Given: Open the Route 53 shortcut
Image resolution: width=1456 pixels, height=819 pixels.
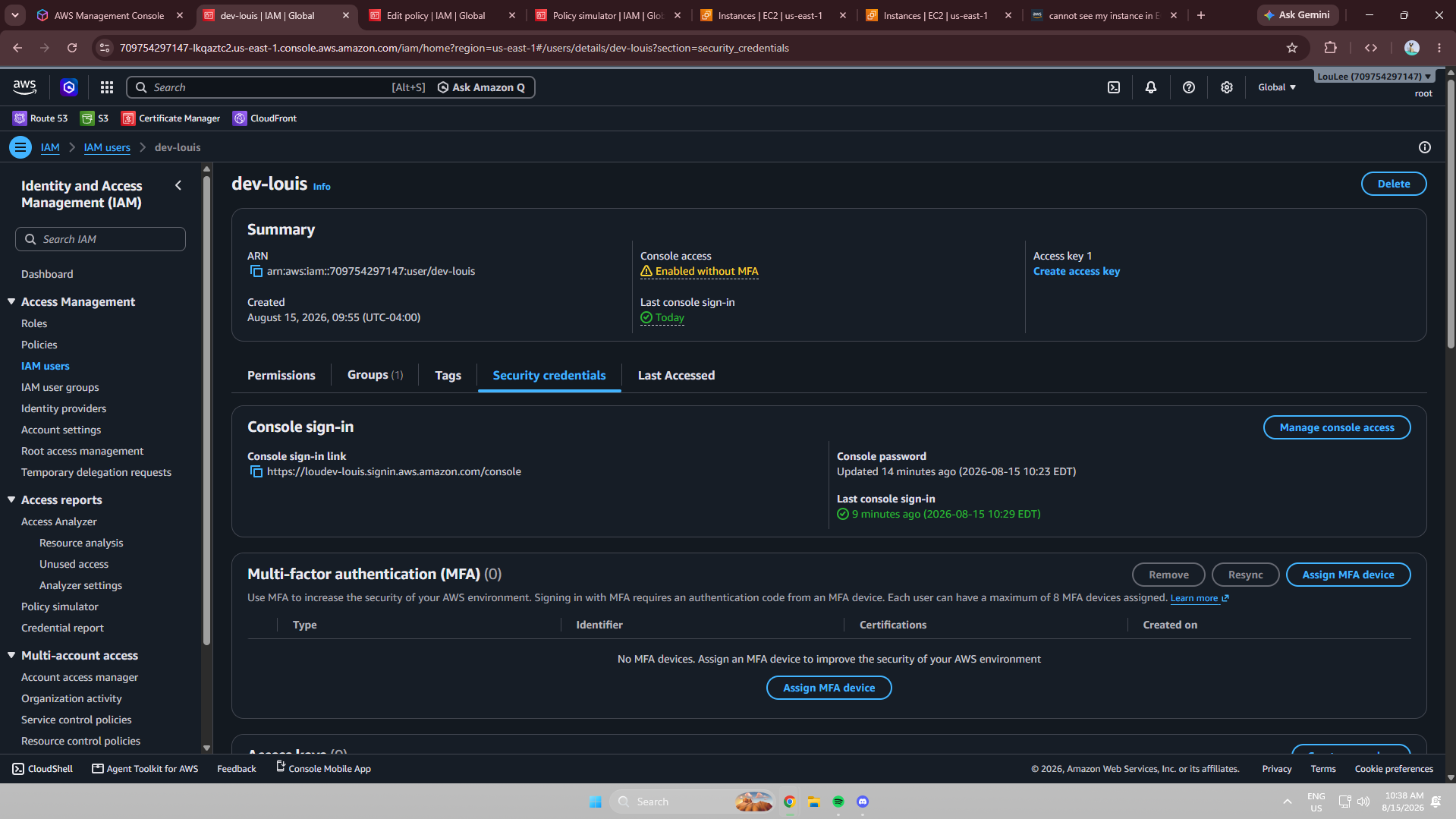Looking at the screenshot, I should (x=40, y=118).
